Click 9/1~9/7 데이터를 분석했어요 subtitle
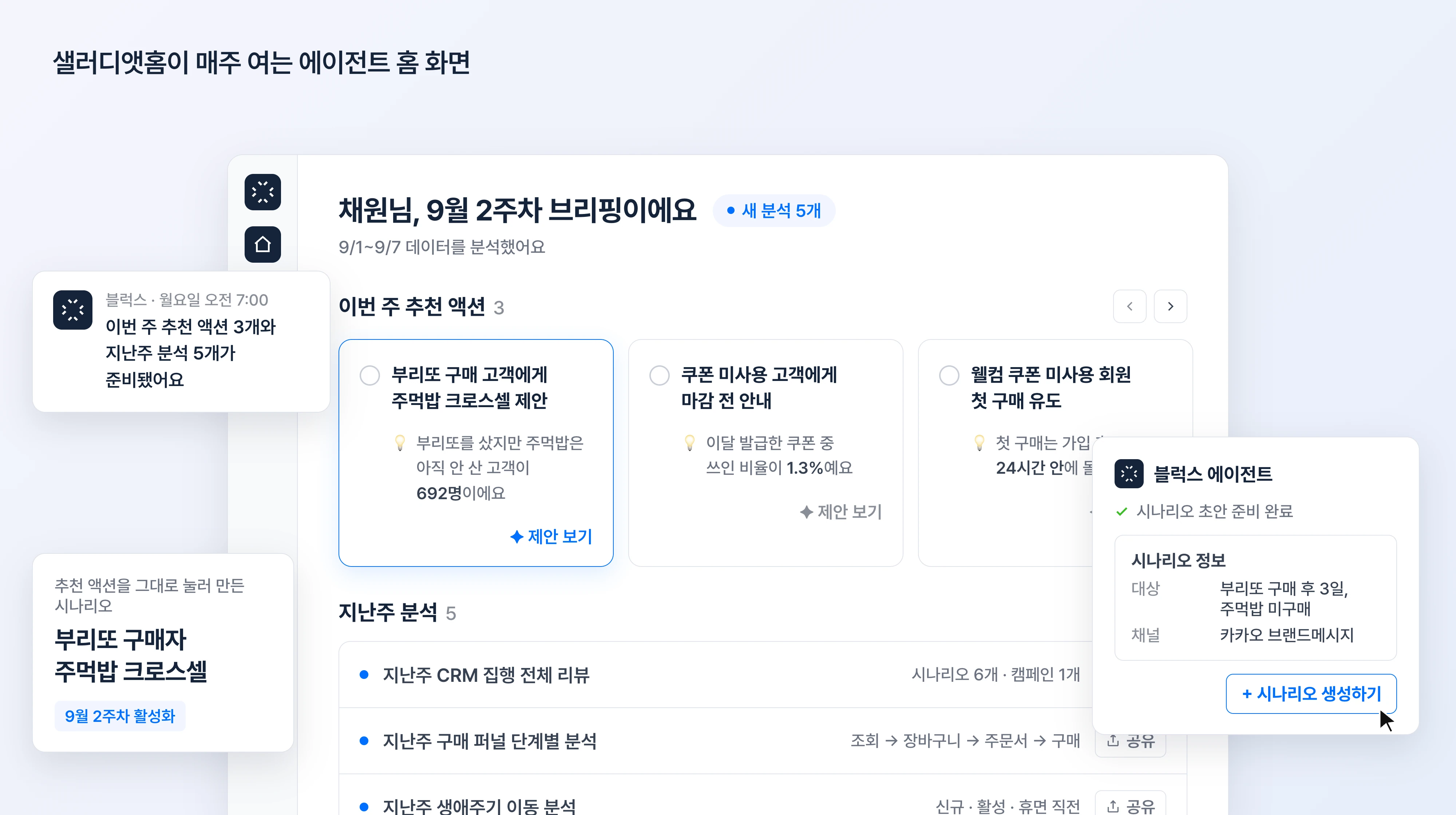 pos(442,247)
